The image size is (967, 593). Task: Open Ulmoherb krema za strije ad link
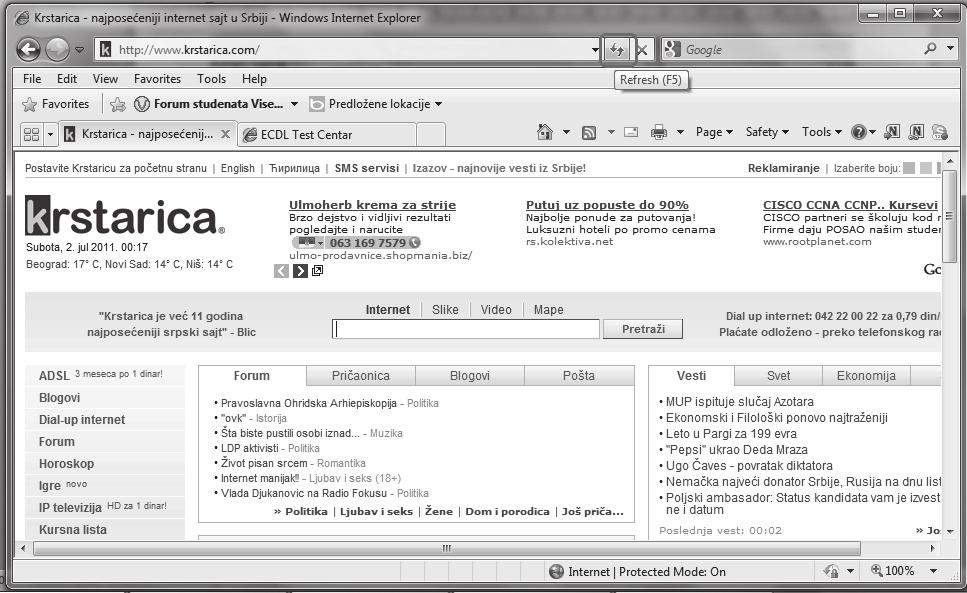[372, 205]
